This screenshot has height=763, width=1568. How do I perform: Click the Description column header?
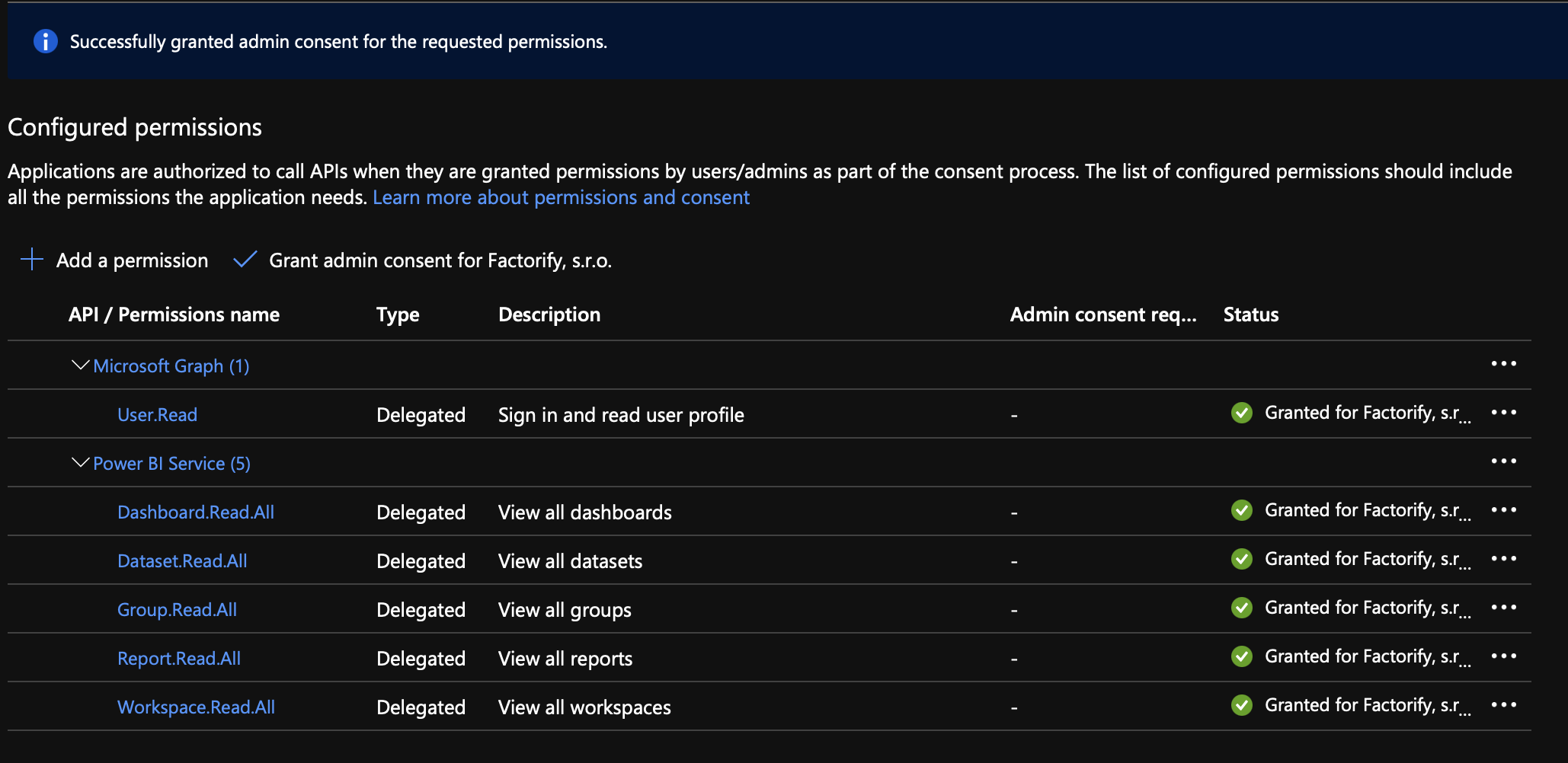[549, 314]
